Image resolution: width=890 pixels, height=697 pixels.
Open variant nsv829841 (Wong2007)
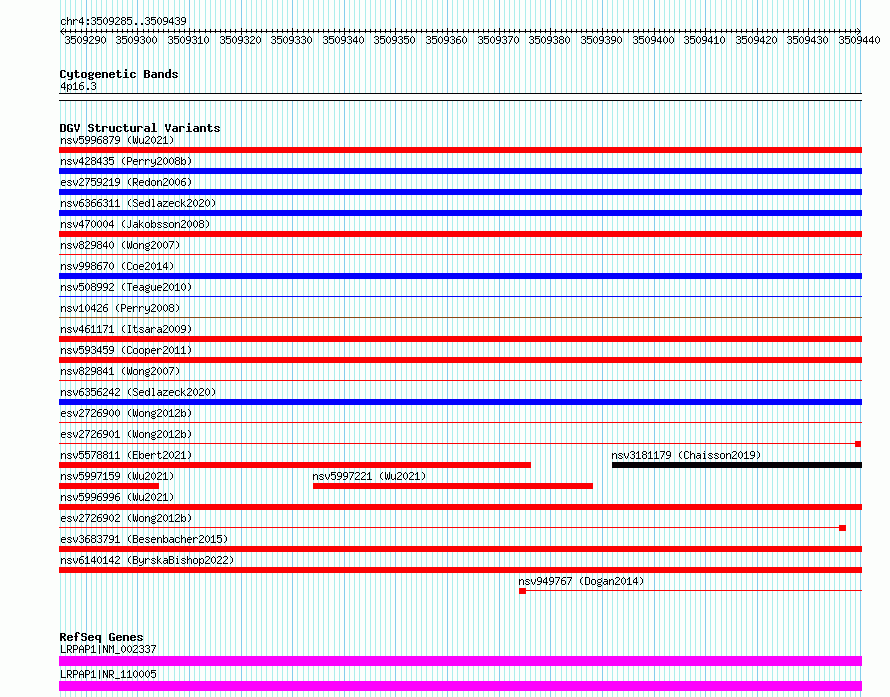coord(120,371)
